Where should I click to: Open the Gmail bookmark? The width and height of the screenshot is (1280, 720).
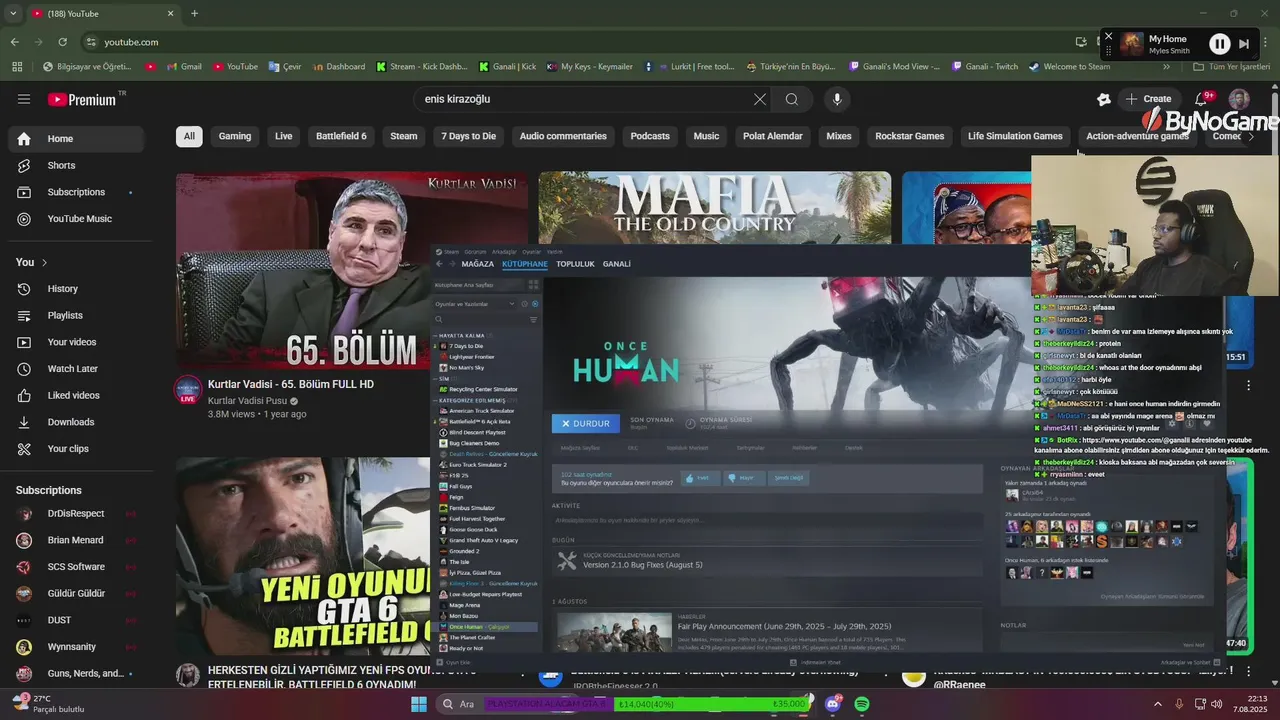(x=183, y=67)
